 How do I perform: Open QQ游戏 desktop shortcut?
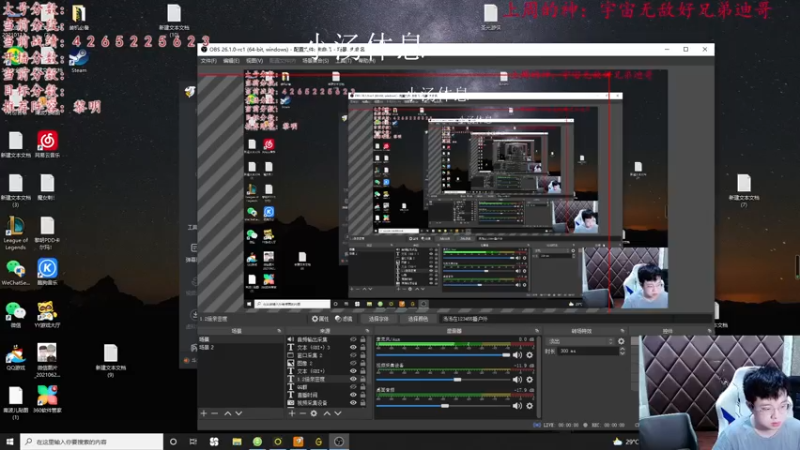(15, 357)
